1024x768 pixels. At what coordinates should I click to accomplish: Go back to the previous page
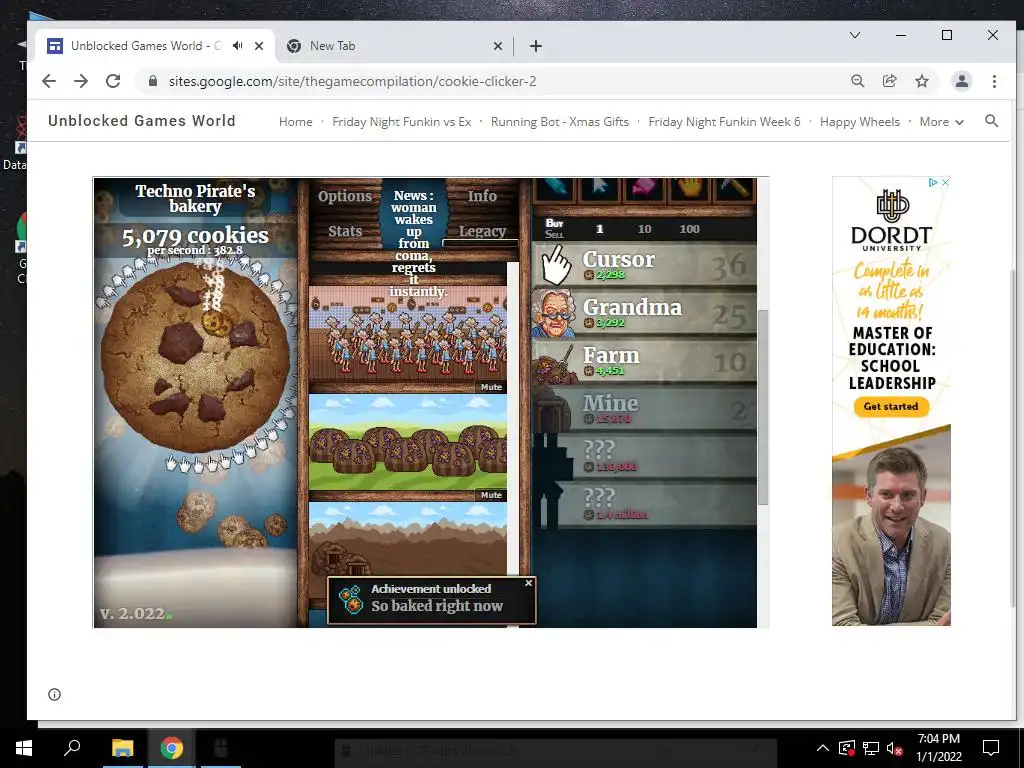pos(49,81)
